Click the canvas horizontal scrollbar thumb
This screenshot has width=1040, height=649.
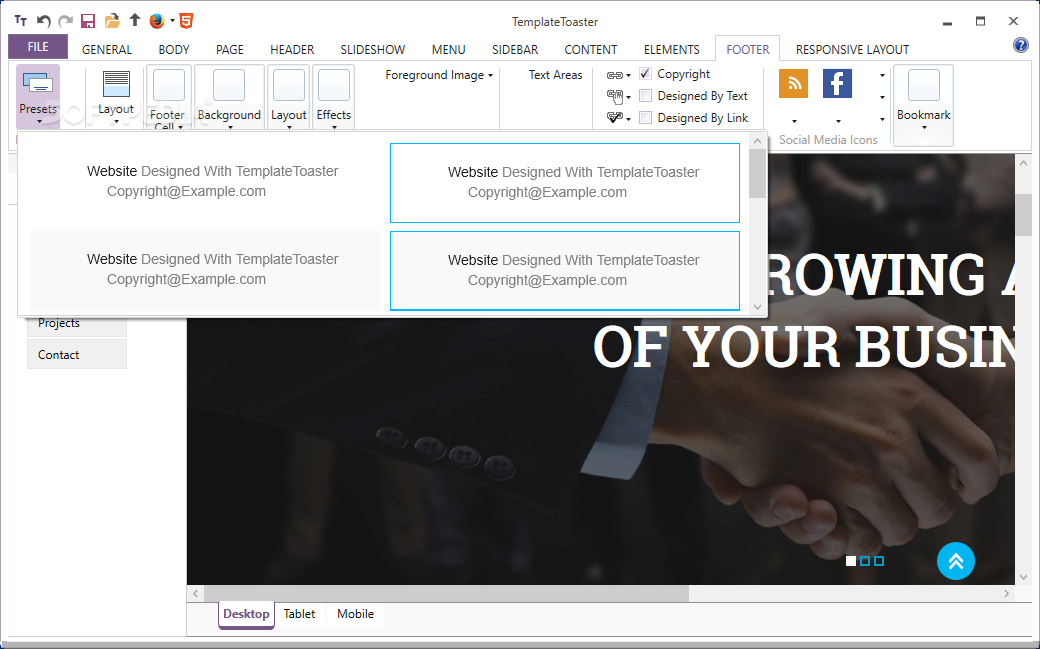[x=446, y=593]
